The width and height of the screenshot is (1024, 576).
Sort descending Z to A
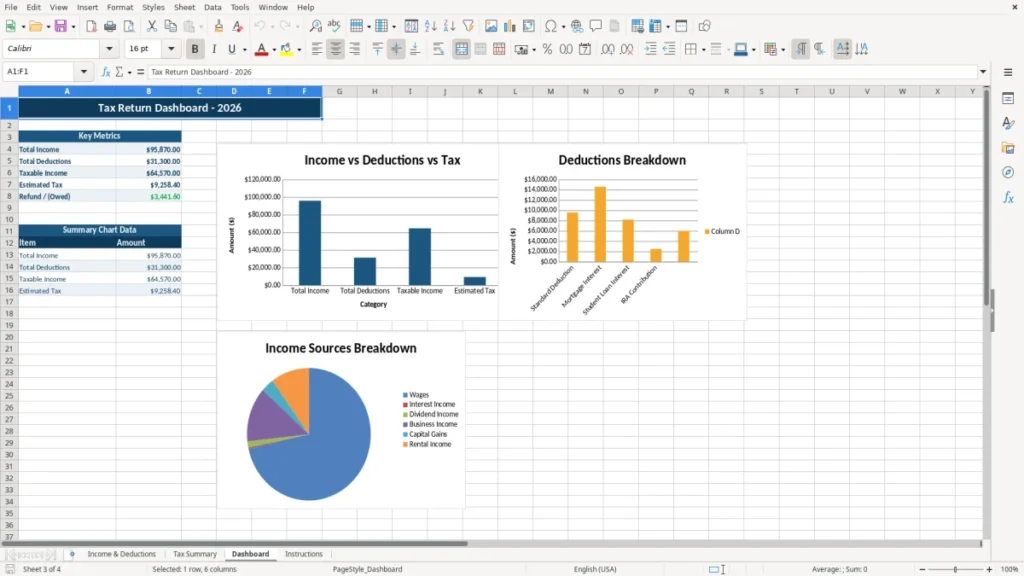449,26
